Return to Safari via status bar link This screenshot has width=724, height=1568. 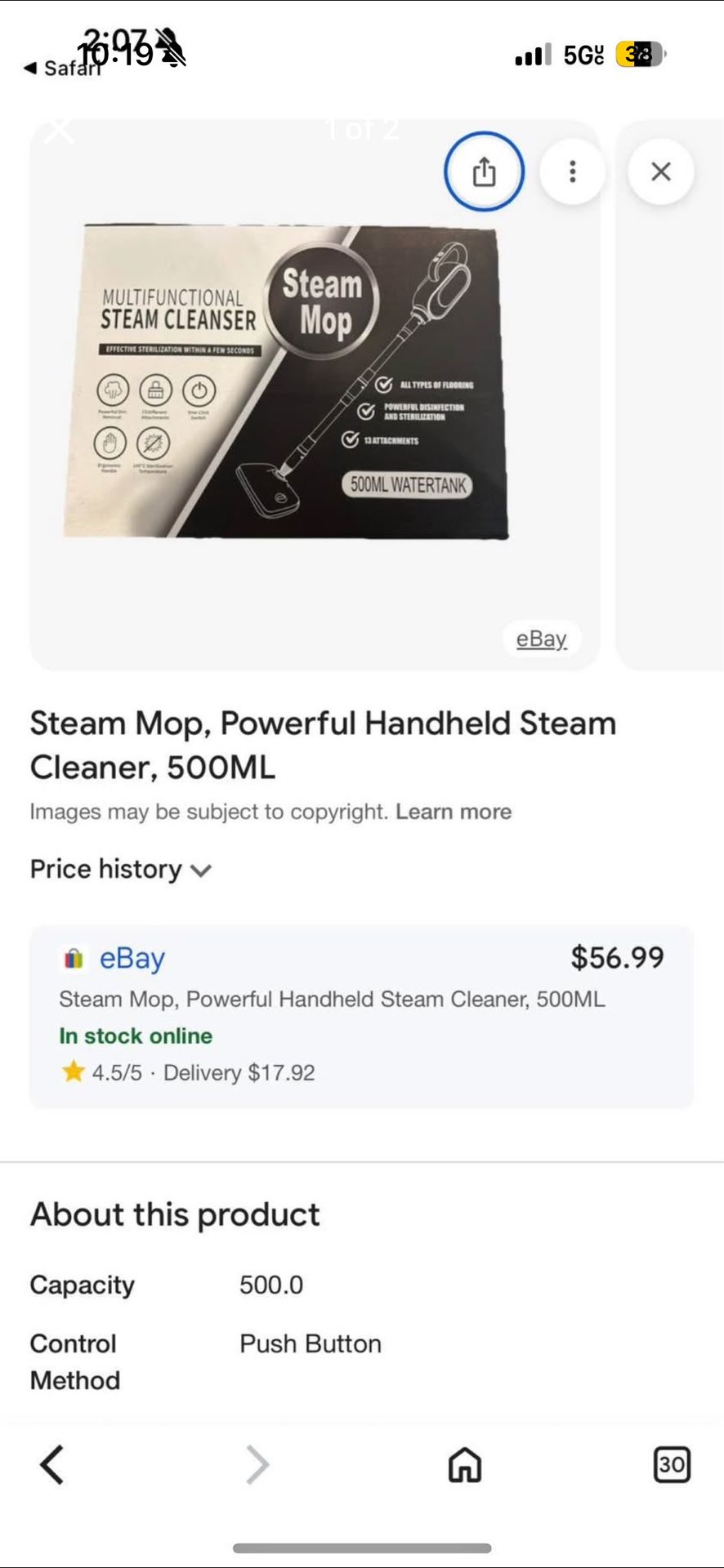[64, 68]
